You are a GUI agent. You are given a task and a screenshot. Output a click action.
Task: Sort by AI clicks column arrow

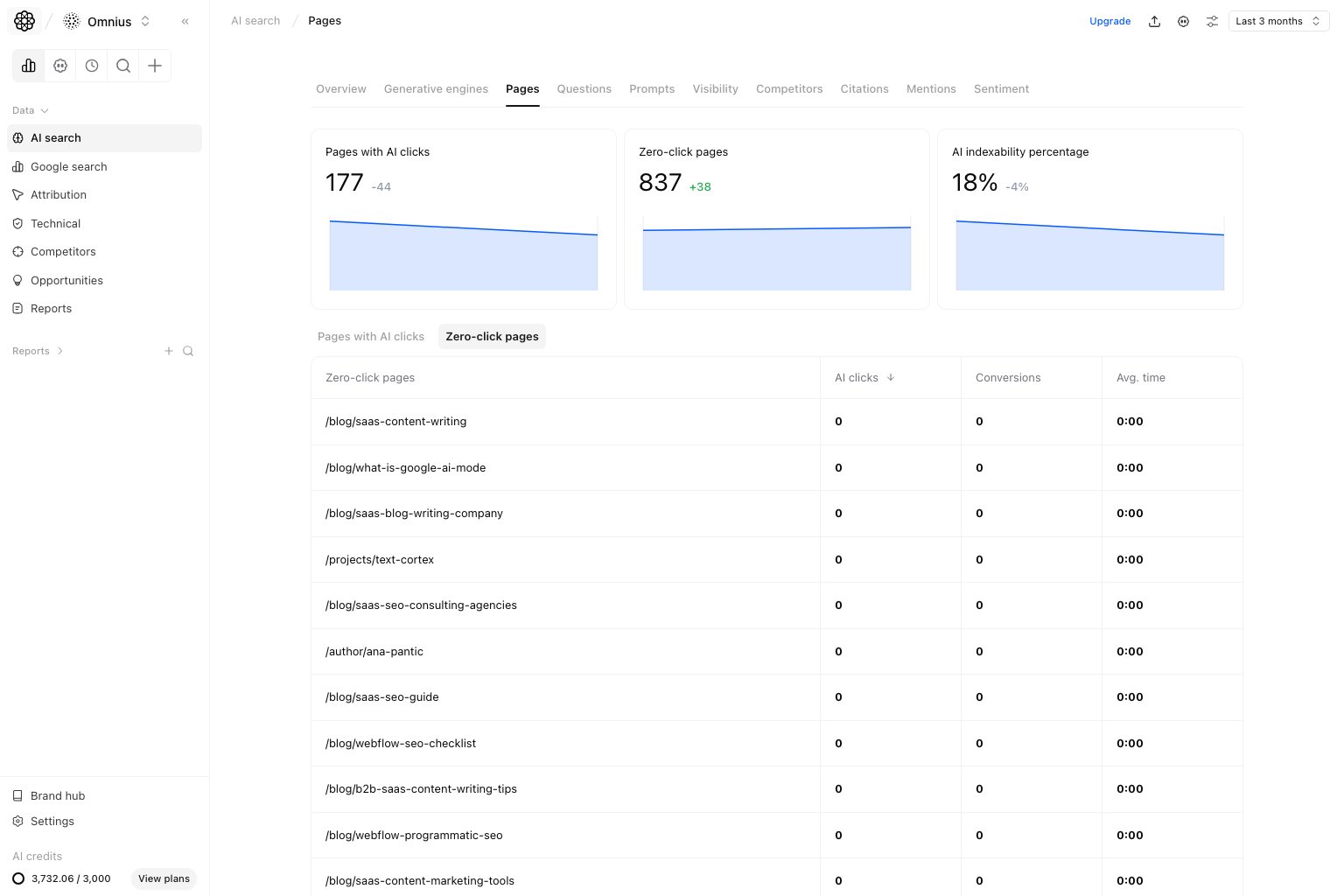[891, 378]
